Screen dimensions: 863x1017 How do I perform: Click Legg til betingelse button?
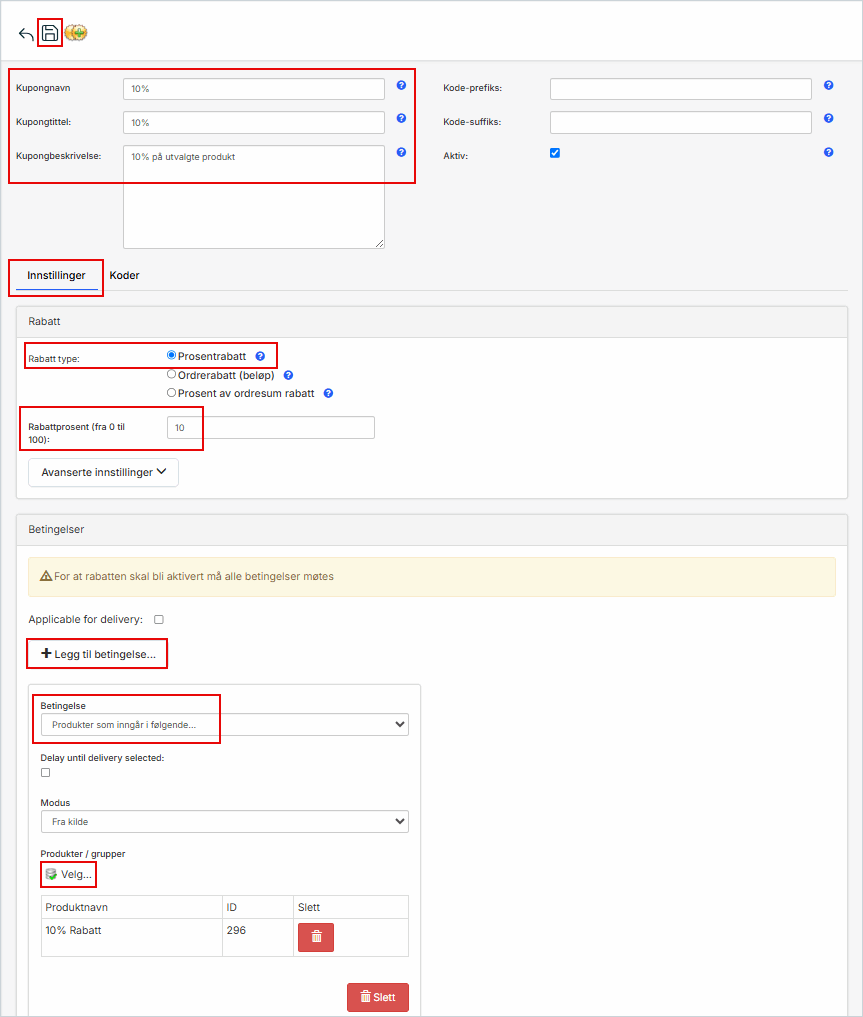(x=98, y=654)
